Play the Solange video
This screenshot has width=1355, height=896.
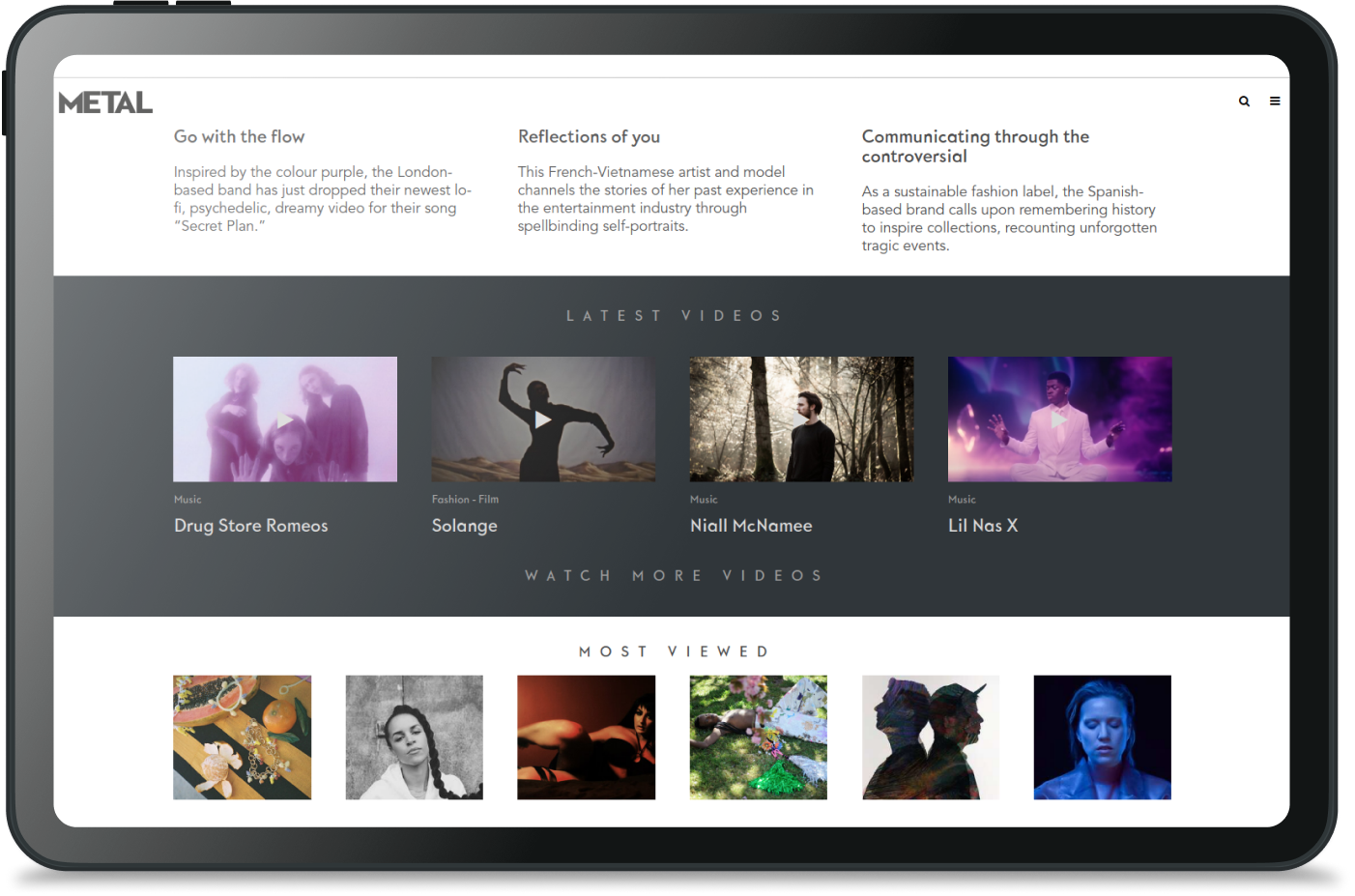point(543,419)
